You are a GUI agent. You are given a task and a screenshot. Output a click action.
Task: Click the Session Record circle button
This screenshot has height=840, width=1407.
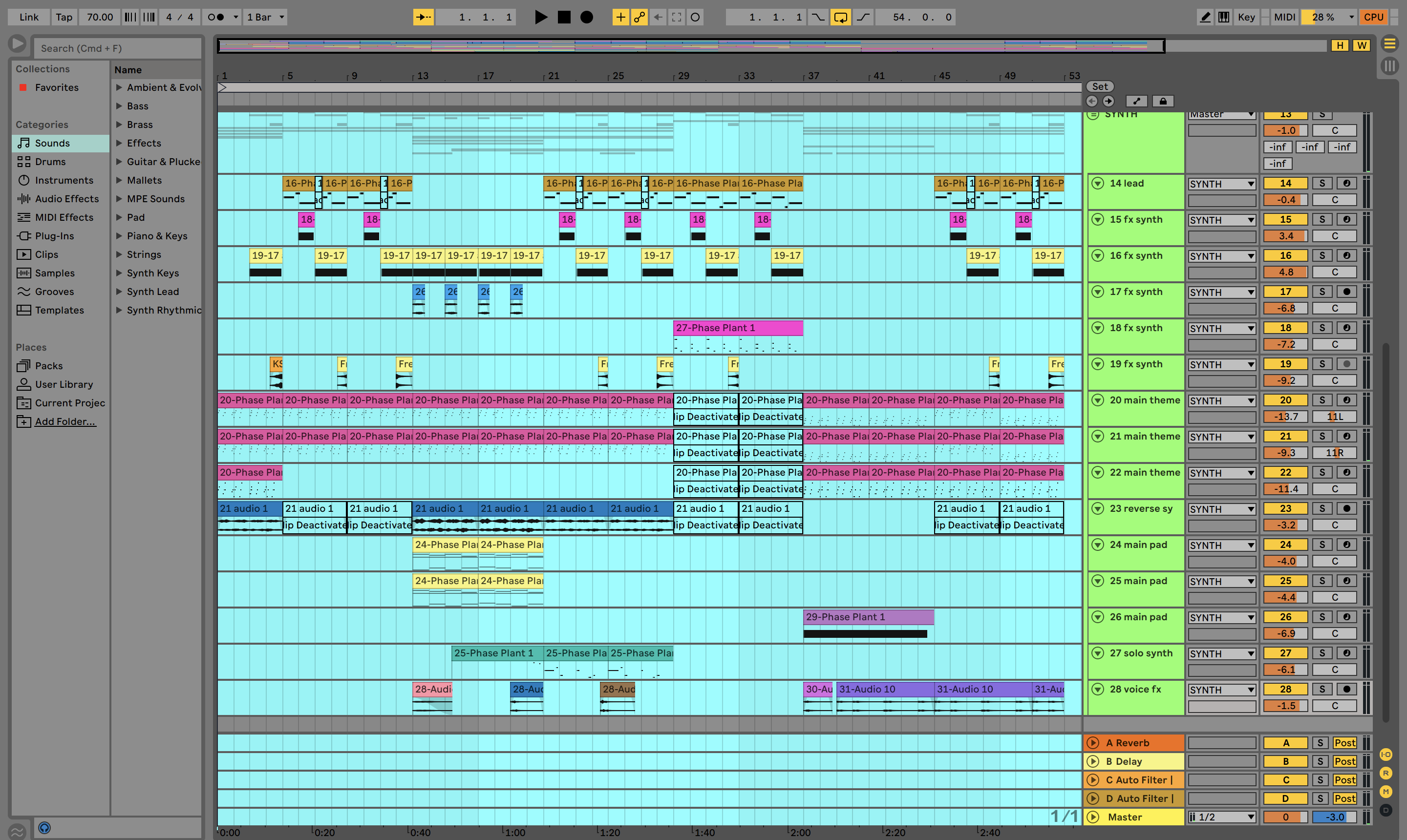coord(695,17)
